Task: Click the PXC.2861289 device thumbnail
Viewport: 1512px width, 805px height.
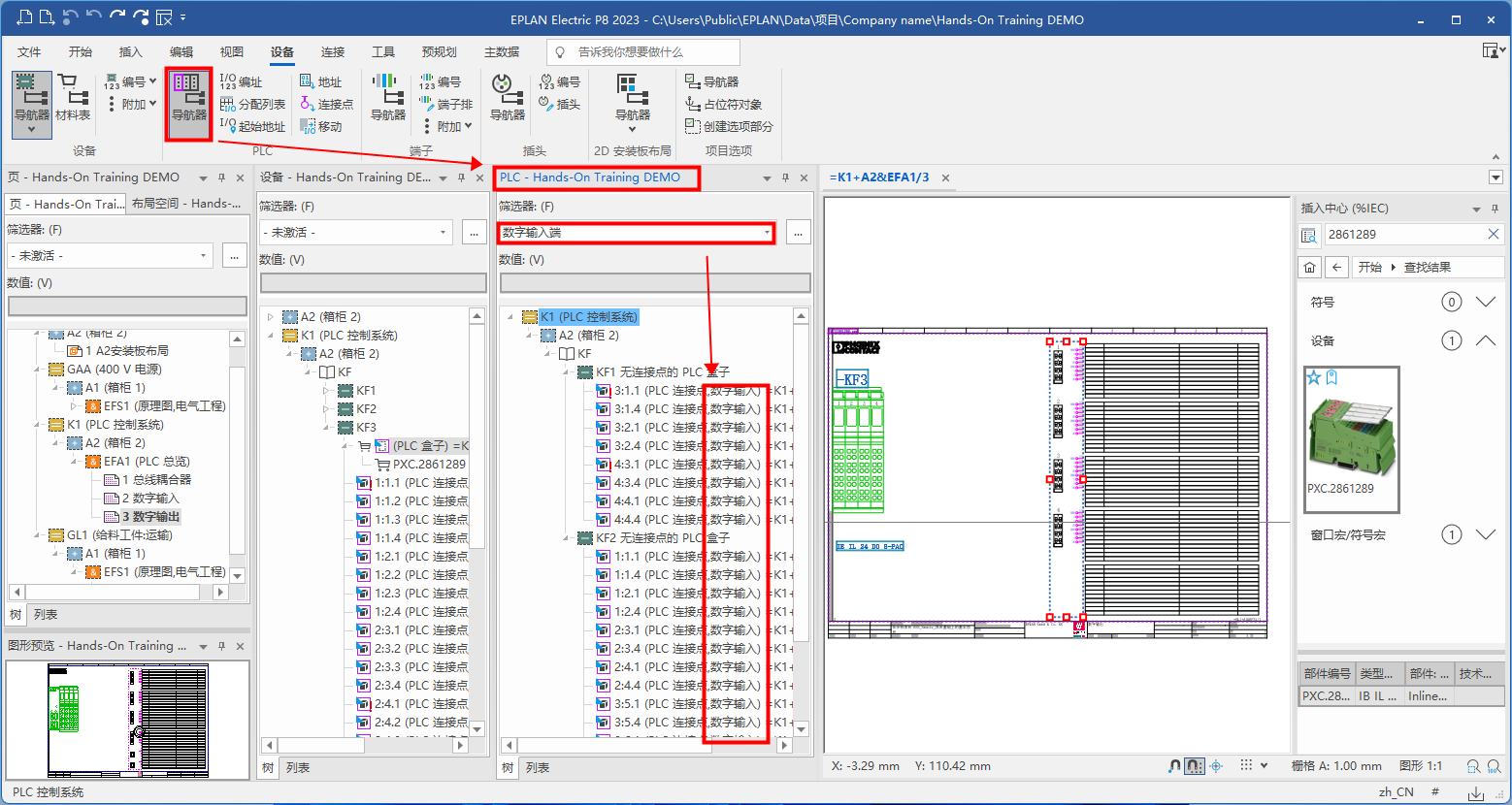Action: [x=1351, y=439]
